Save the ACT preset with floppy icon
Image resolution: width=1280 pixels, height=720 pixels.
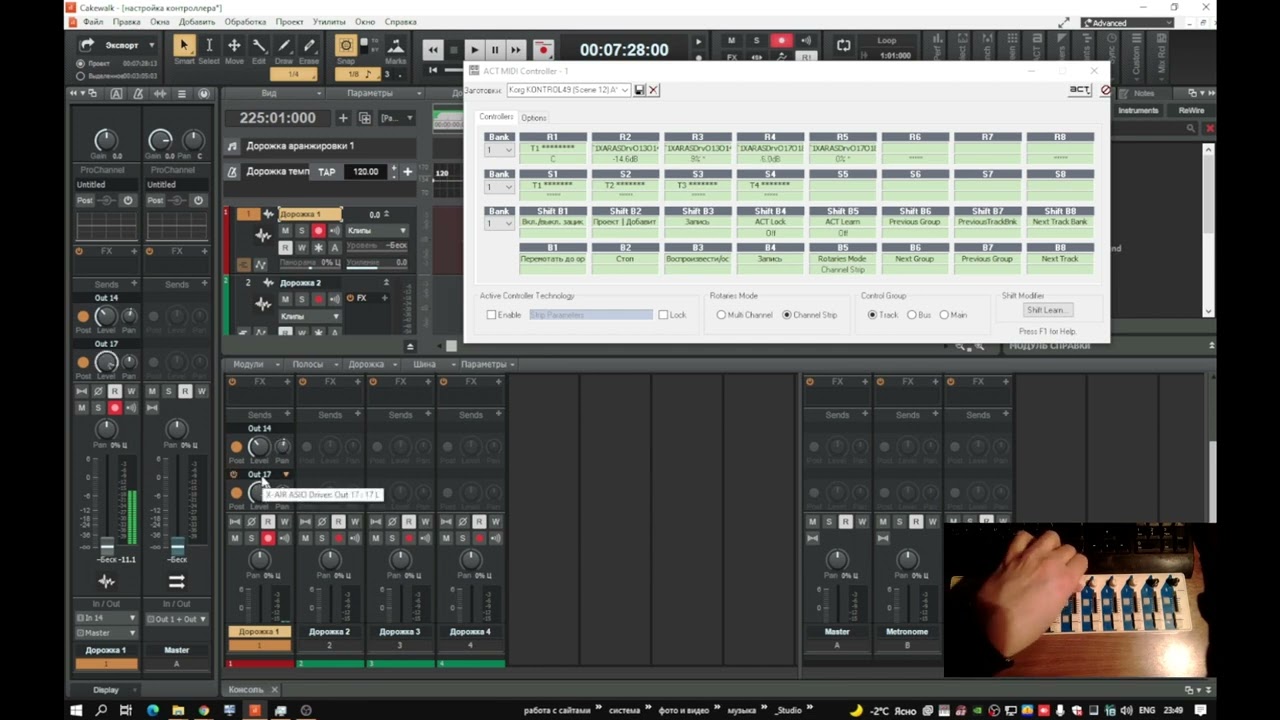(640, 90)
